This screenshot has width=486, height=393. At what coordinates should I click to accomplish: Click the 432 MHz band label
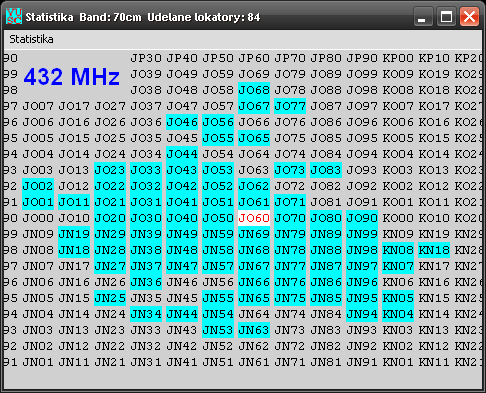[x=71, y=77]
